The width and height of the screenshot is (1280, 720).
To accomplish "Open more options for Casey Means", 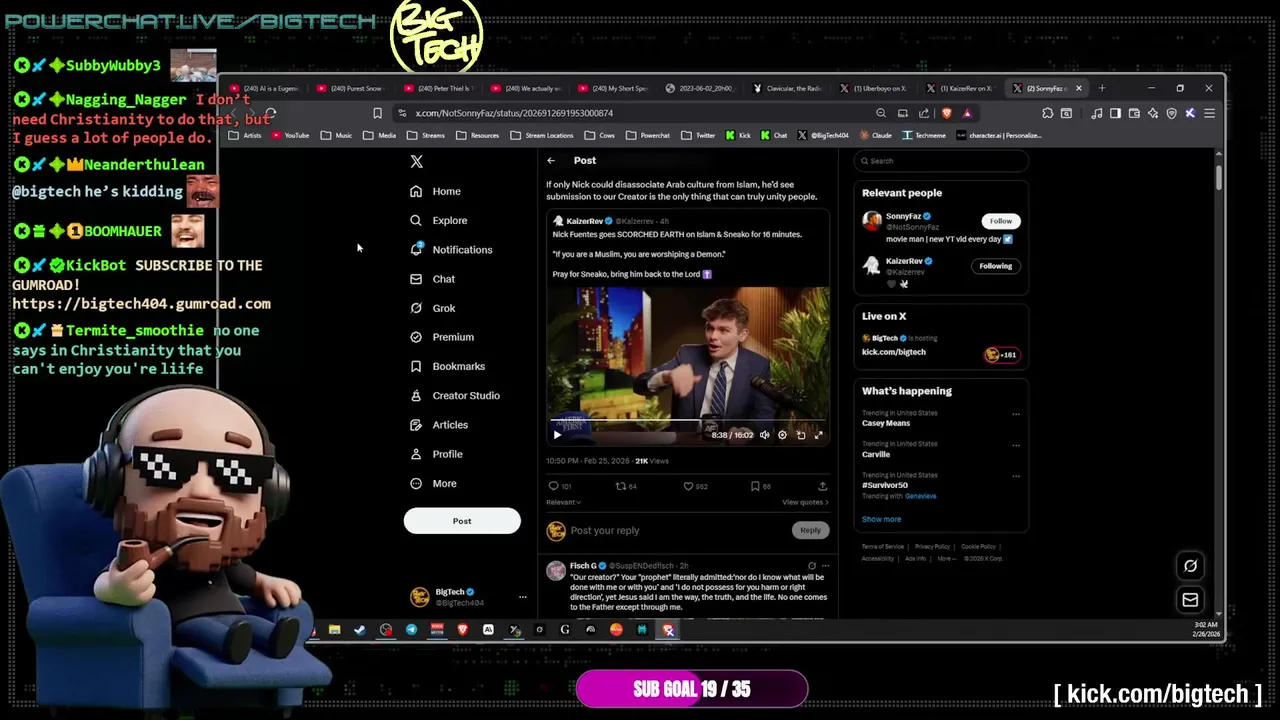I will 1016,414.
